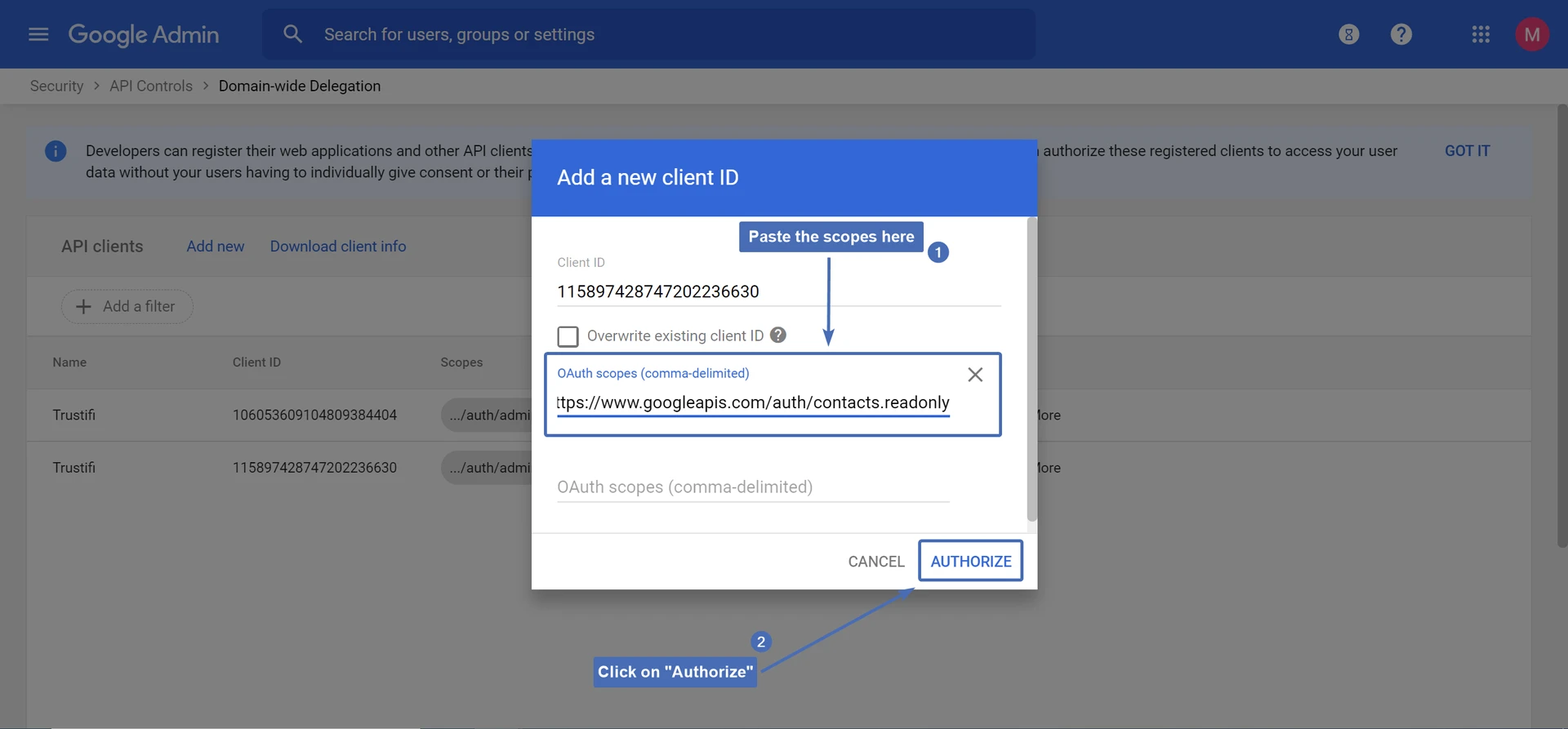Click the info icon in banner

point(56,151)
